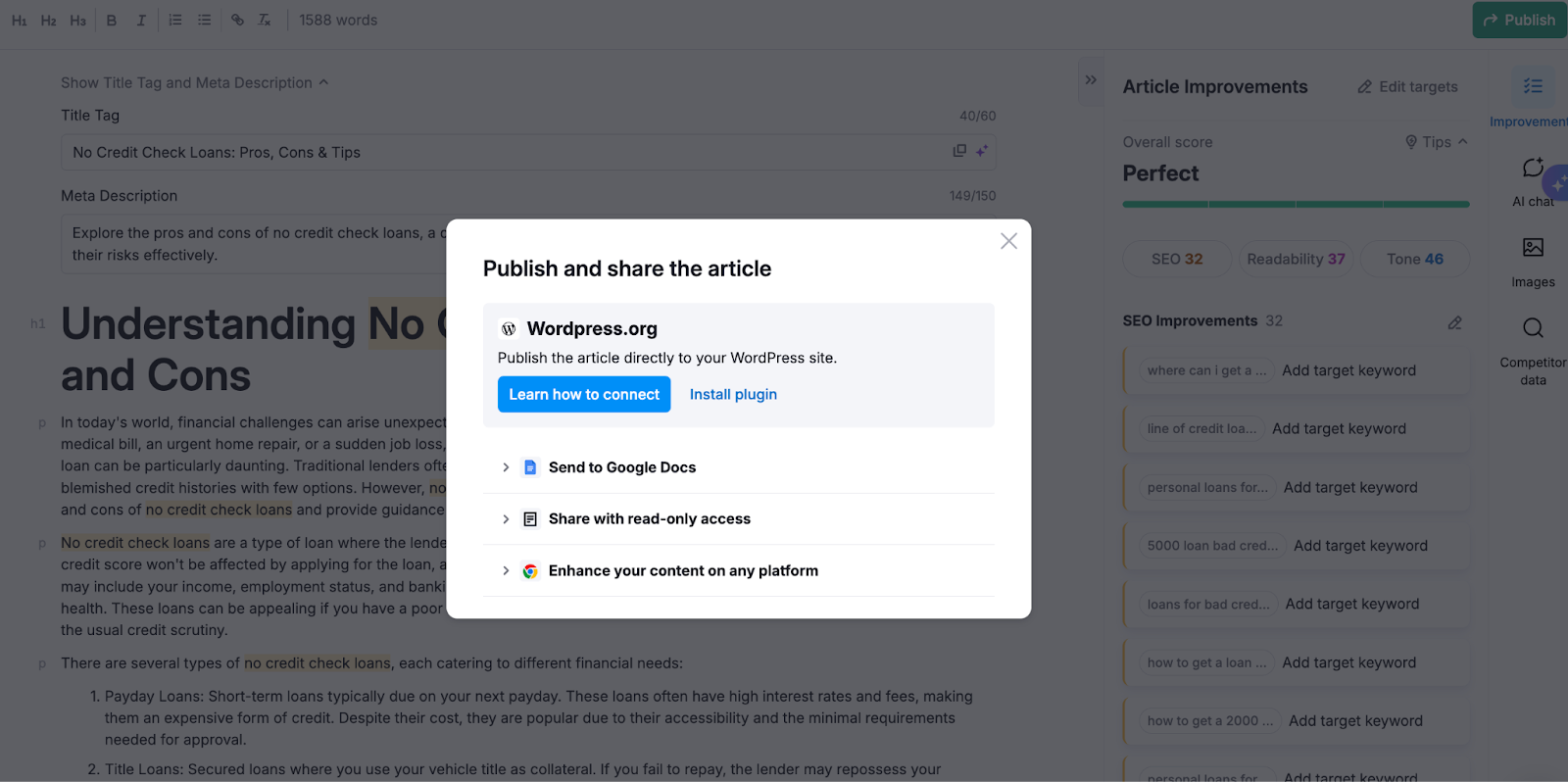The image size is (1568, 782).
Task: Click the Title Tag input field
Action: click(490, 153)
